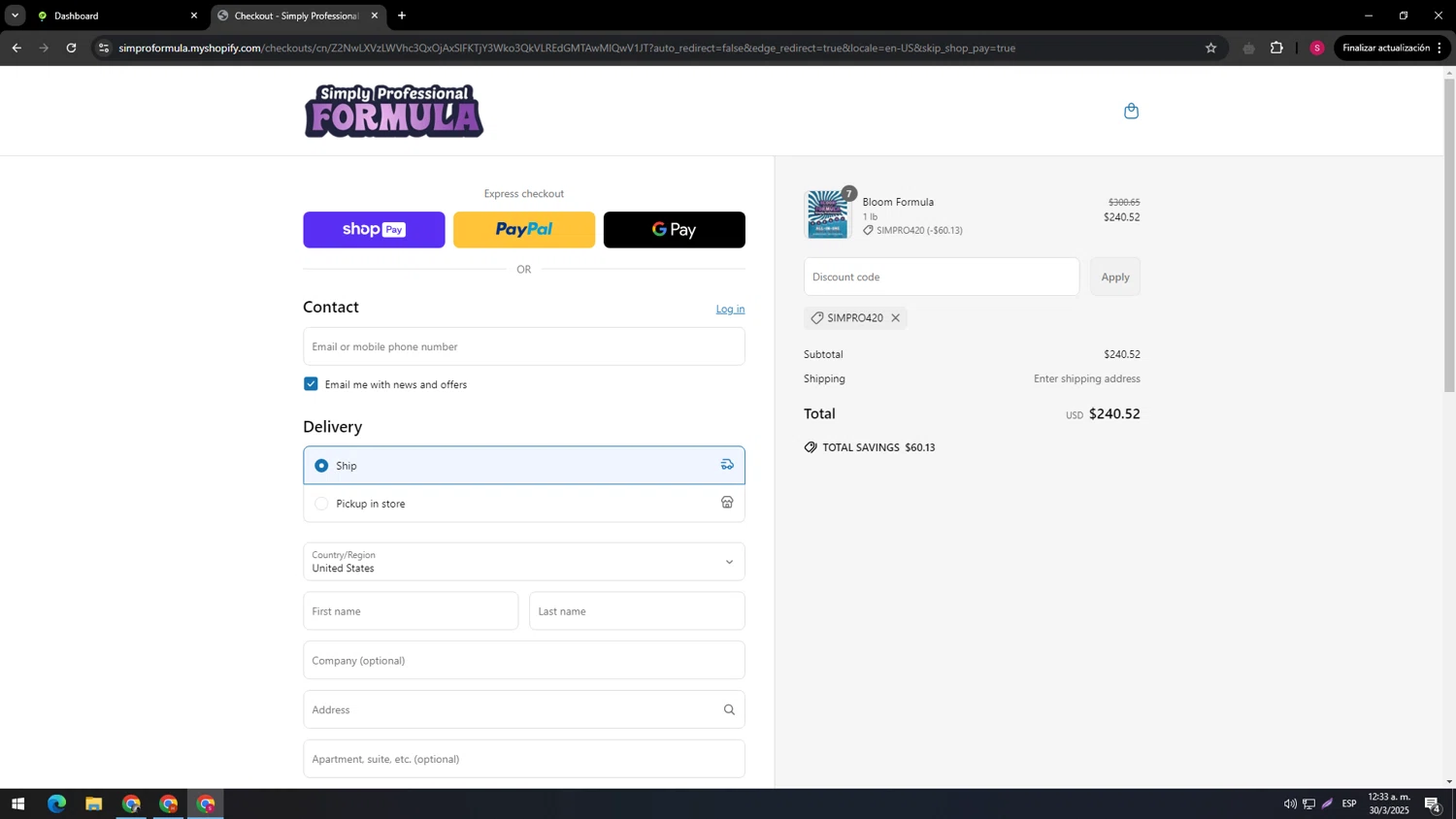Click the taskbar clock showing 12:33 a. m.
The width and height of the screenshot is (1456, 819).
click(x=1389, y=803)
